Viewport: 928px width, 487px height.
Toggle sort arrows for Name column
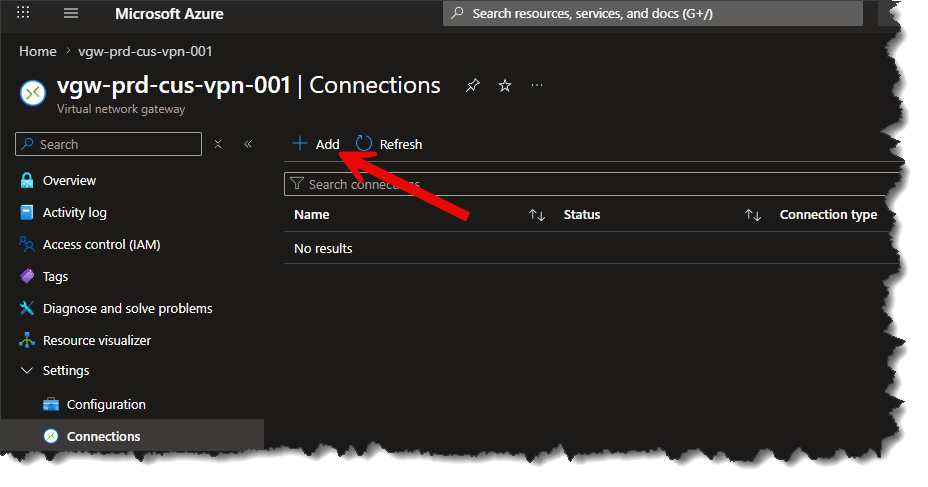tap(537, 215)
